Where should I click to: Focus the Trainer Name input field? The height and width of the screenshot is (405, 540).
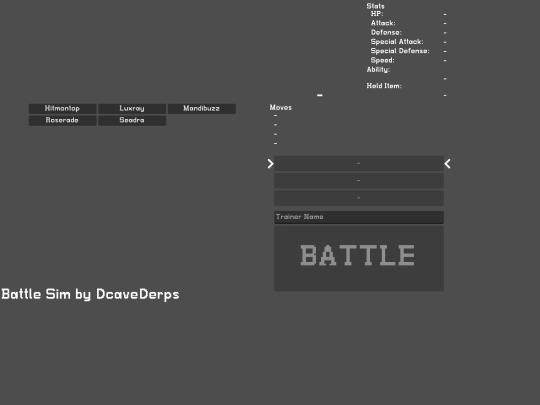coord(359,217)
